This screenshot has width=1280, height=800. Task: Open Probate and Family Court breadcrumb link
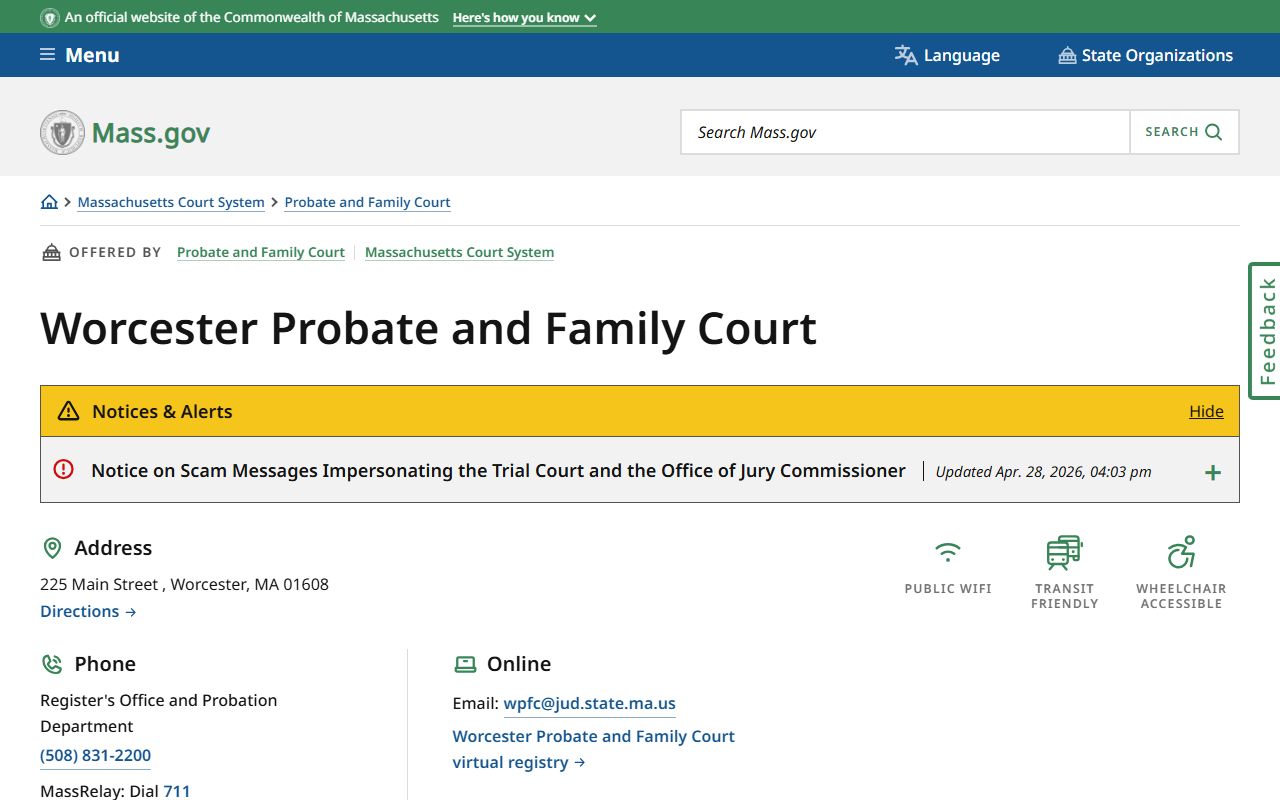point(367,202)
